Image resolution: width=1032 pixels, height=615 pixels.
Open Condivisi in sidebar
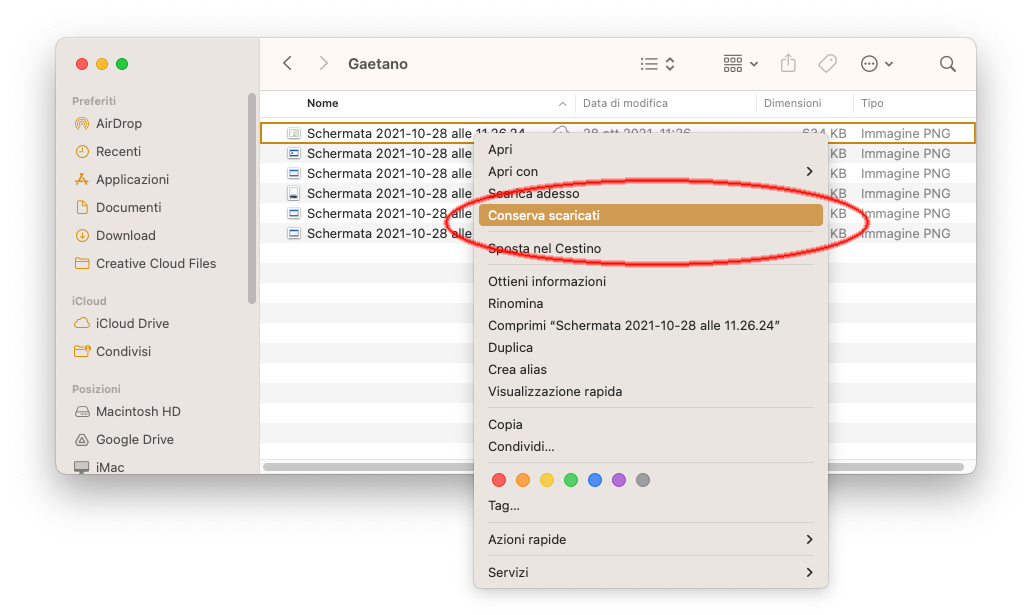tap(113, 352)
